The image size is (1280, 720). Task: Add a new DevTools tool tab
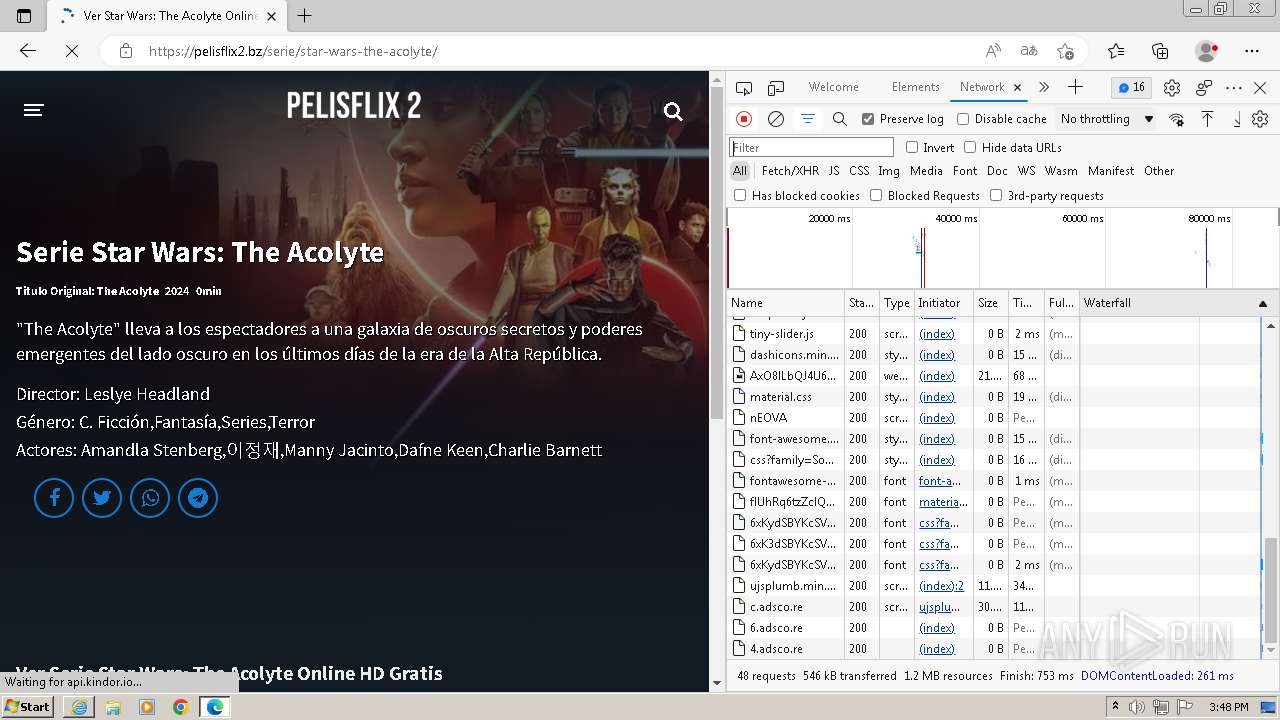point(1075,87)
